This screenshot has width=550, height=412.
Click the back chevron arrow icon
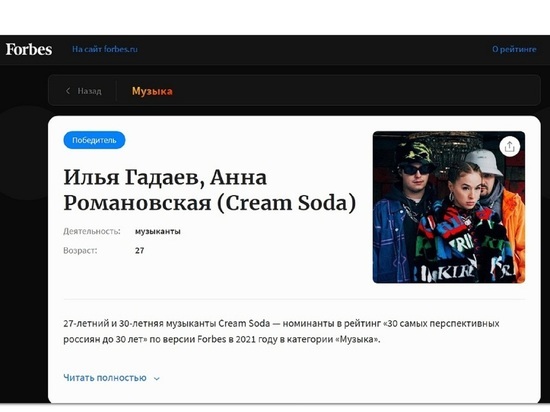tap(68, 91)
